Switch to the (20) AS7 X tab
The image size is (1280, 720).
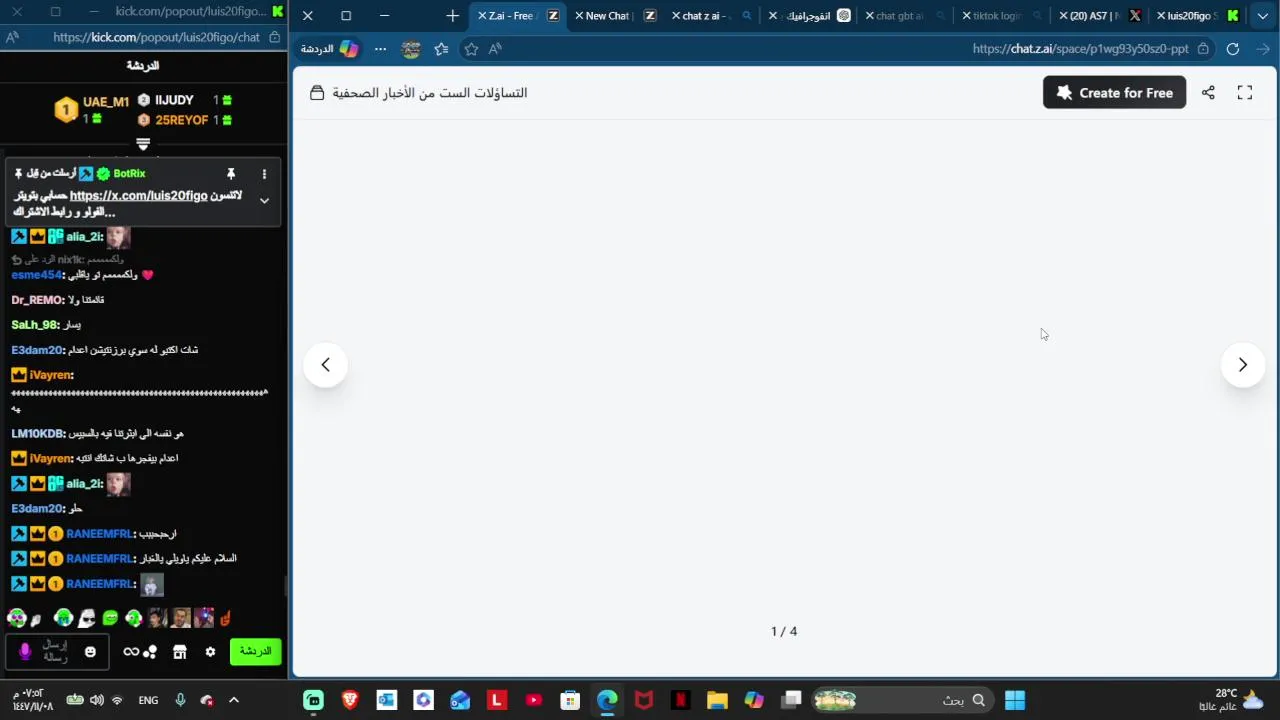point(1098,16)
